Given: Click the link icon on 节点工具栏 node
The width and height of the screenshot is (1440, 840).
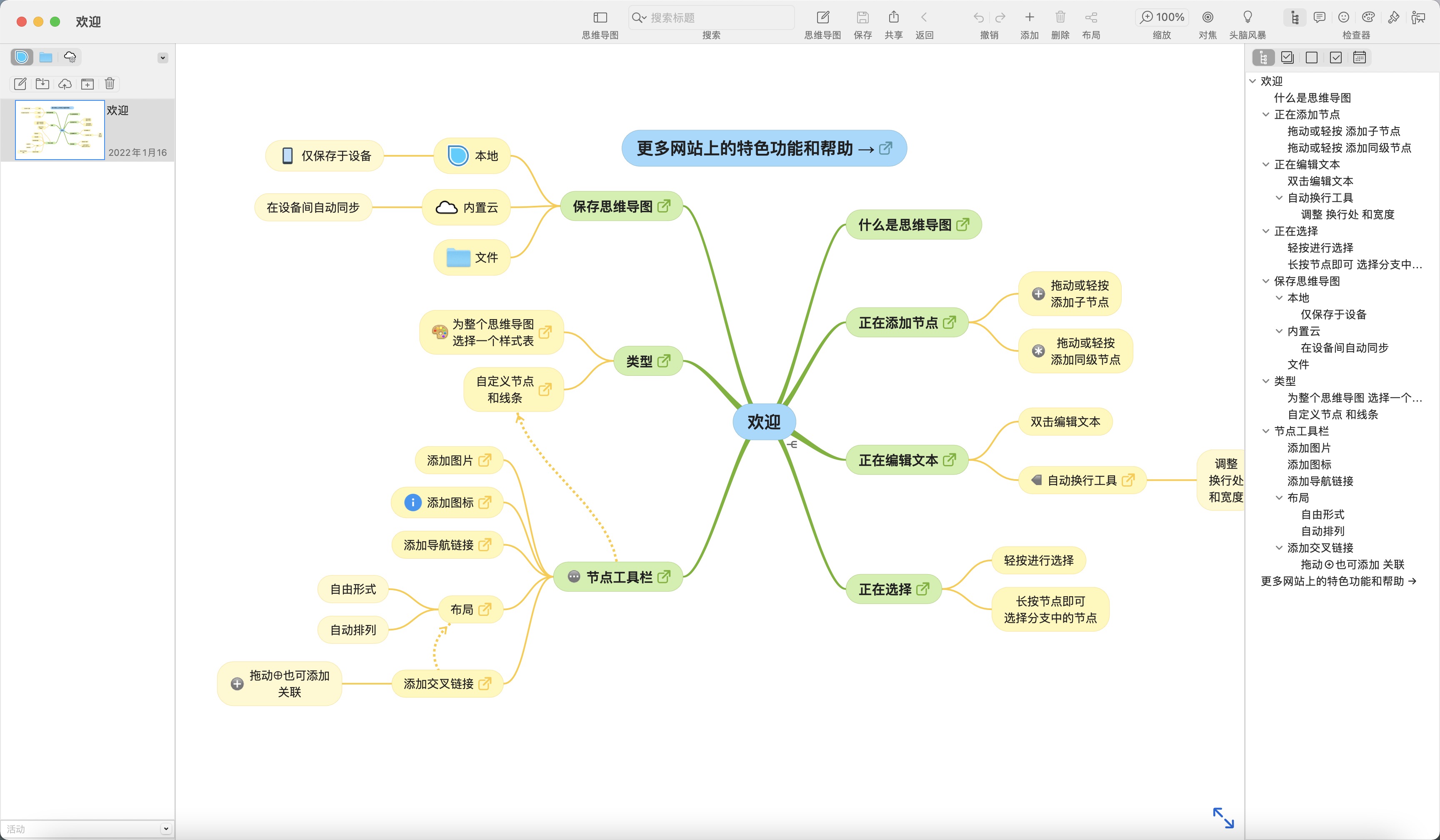Looking at the screenshot, I should [664, 577].
